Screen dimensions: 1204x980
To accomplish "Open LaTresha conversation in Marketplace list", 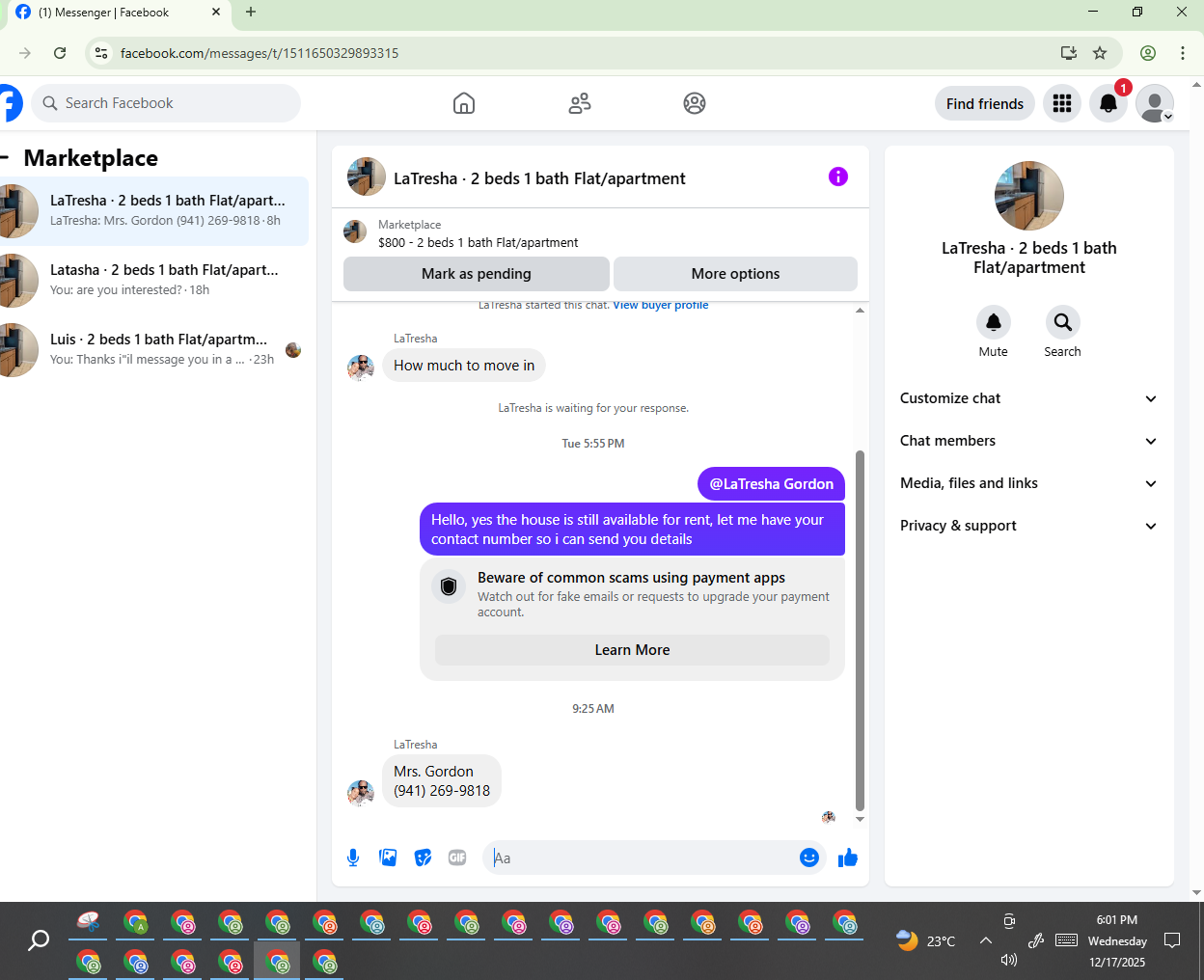I will pyautogui.click(x=154, y=210).
